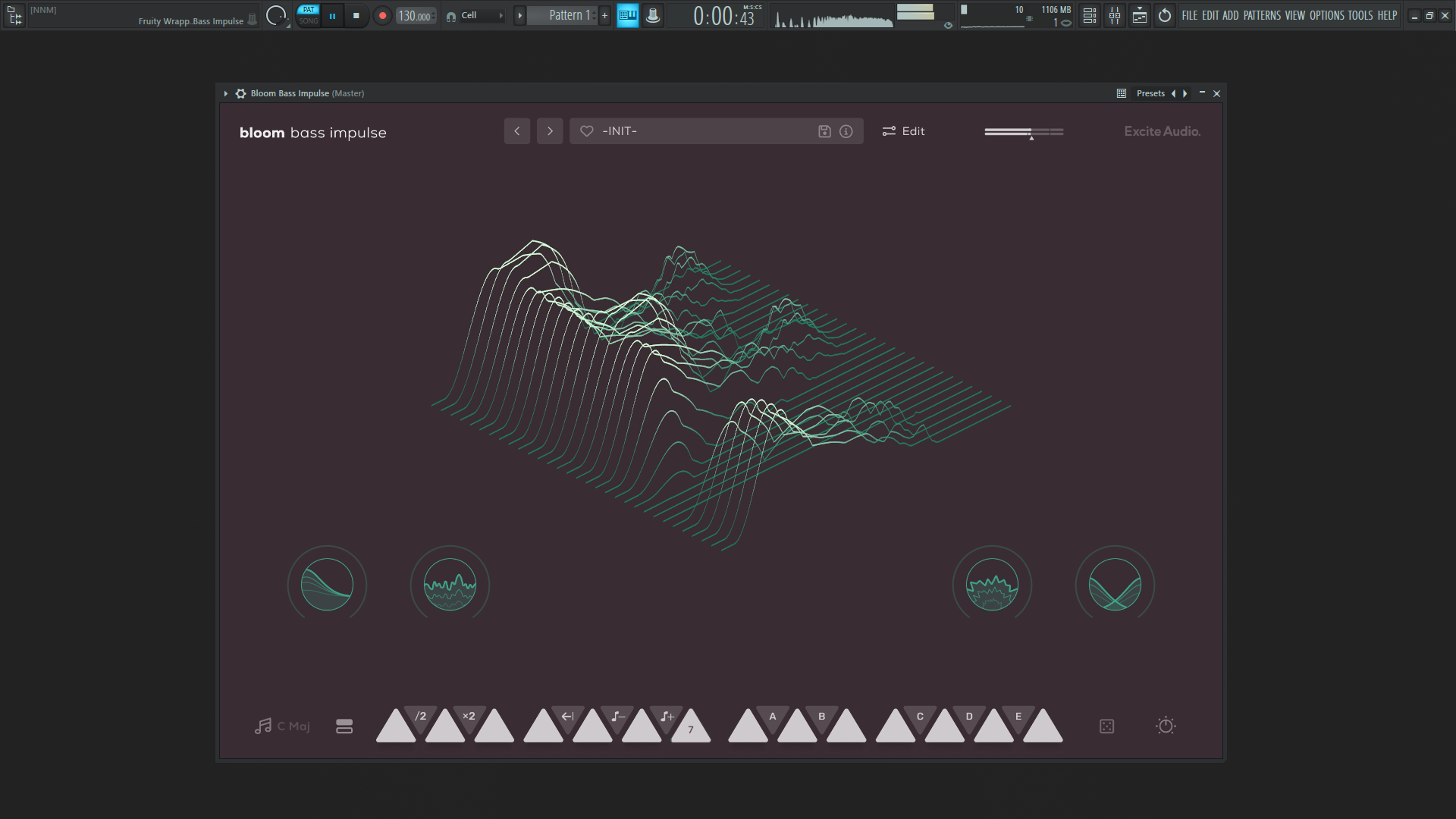The height and width of the screenshot is (819, 1456).
Task: Click the randomize dice icon
Action: pyautogui.click(x=1106, y=726)
